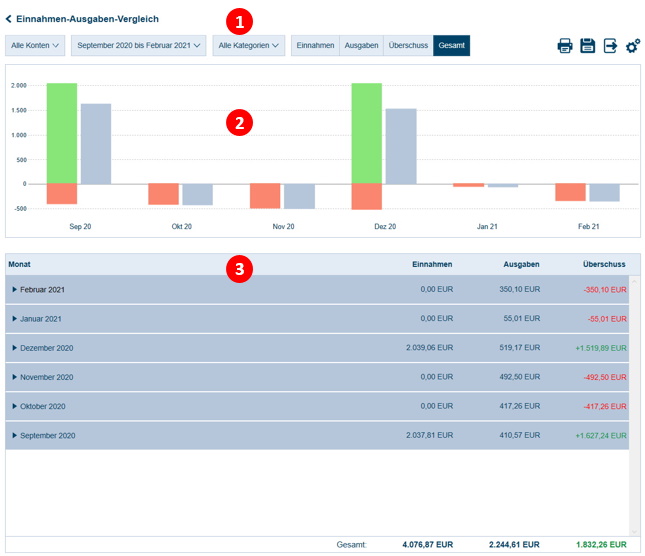Click the table's vertical scrollbar track
Image resolution: width=645 pixels, height=556 pixels.
pyautogui.click(x=634, y=406)
